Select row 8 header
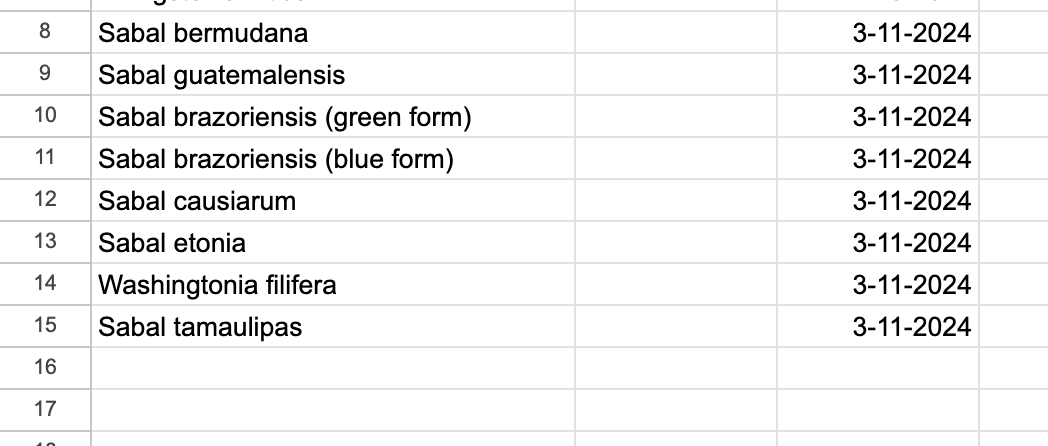Viewport: 1048px width, 446px height. 45,32
